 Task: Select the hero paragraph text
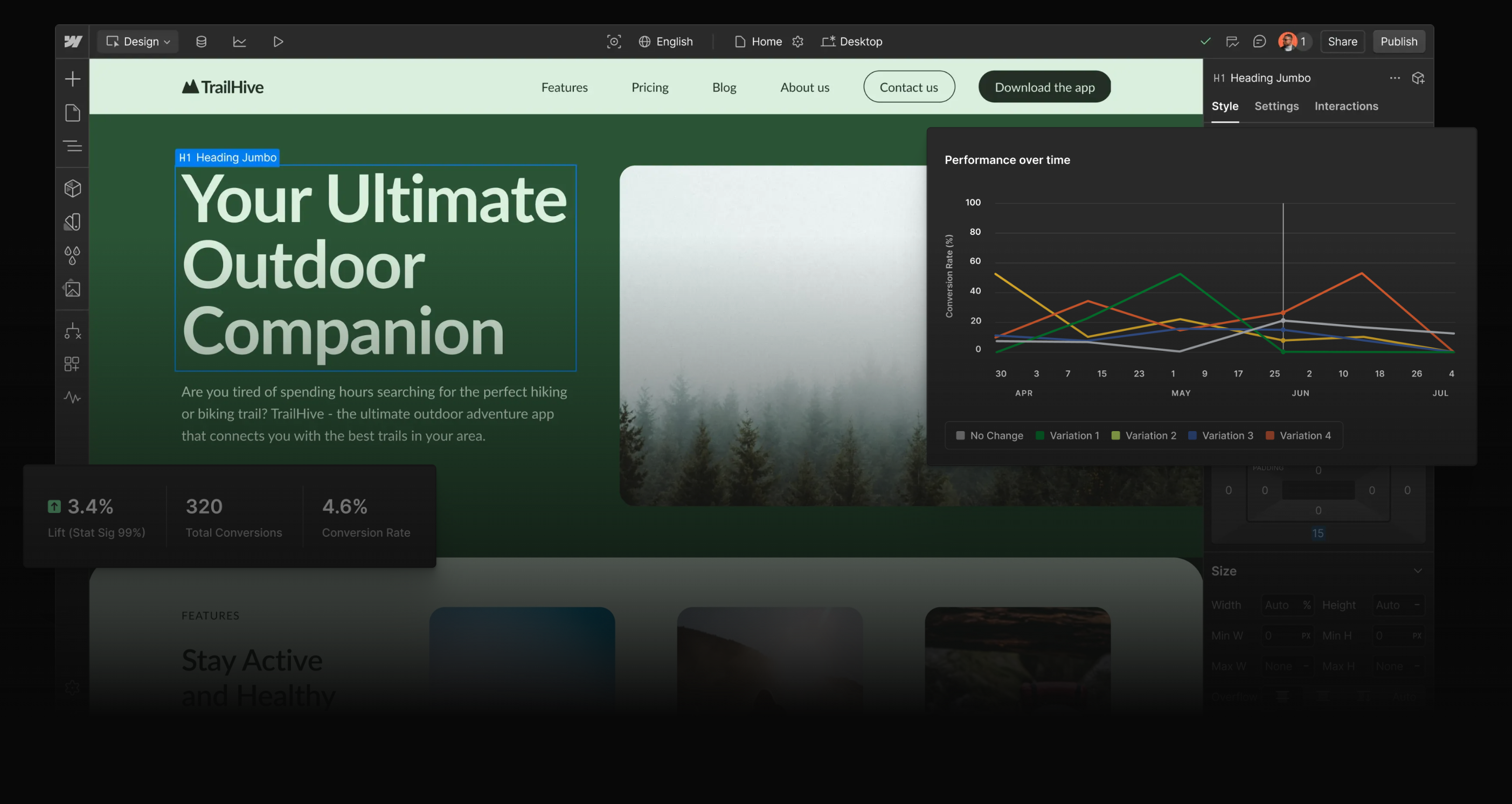pyautogui.click(x=374, y=414)
